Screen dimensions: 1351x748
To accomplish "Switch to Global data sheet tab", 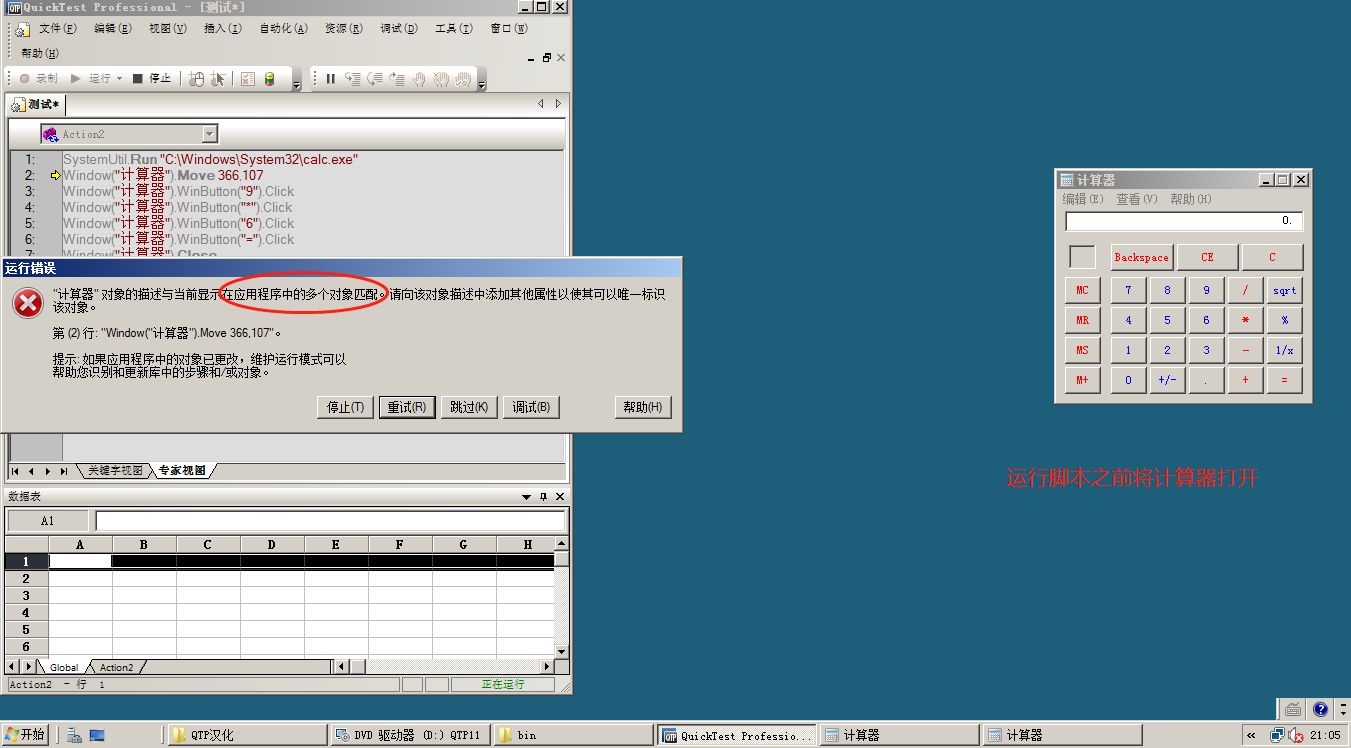I will (x=64, y=667).
